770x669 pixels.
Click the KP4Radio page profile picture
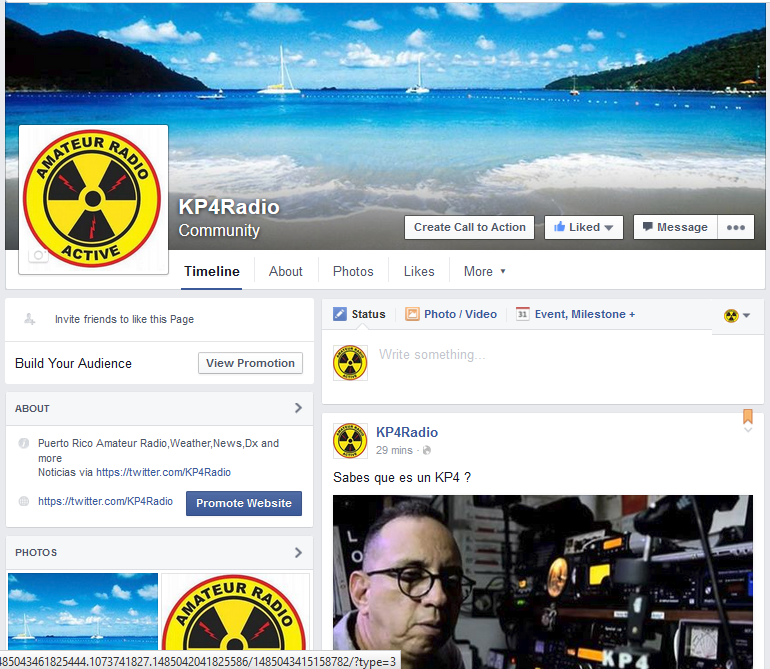pyautogui.click(x=93, y=199)
